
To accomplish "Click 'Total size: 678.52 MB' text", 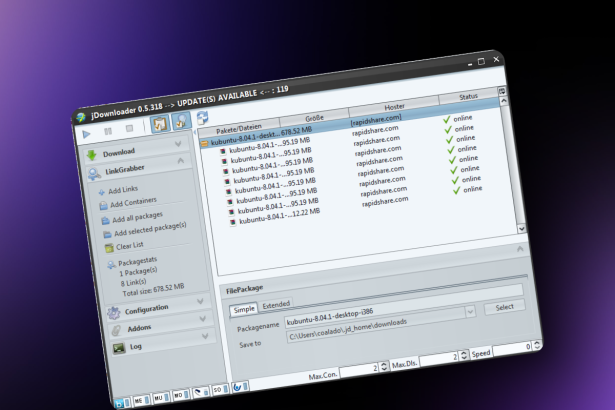I will coord(153,290).
